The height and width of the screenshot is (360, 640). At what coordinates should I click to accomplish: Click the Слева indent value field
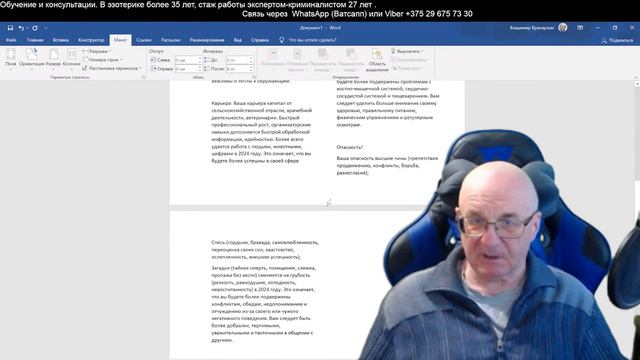pyautogui.click(x=186, y=60)
